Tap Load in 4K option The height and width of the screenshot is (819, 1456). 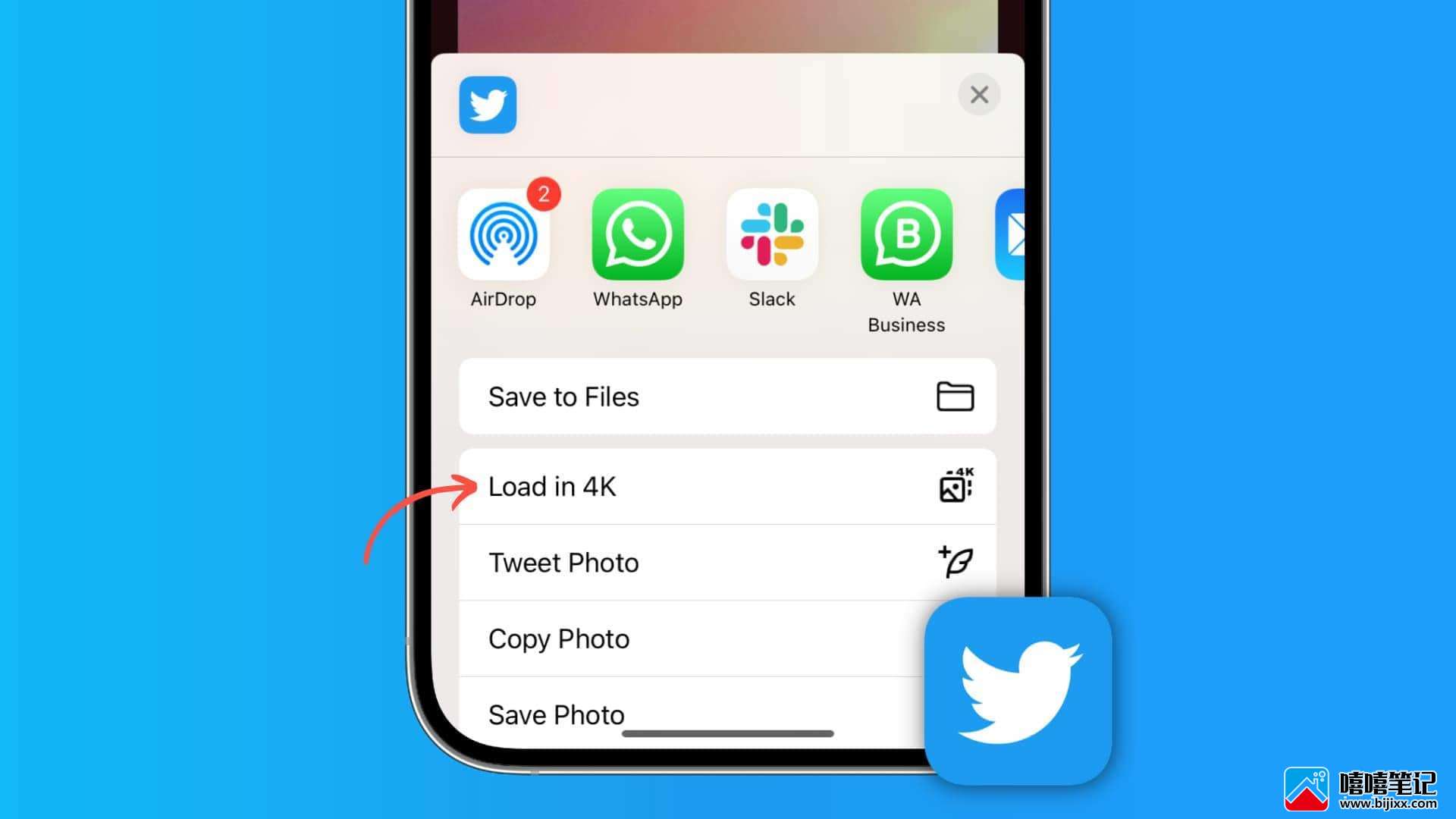coord(728,486)
